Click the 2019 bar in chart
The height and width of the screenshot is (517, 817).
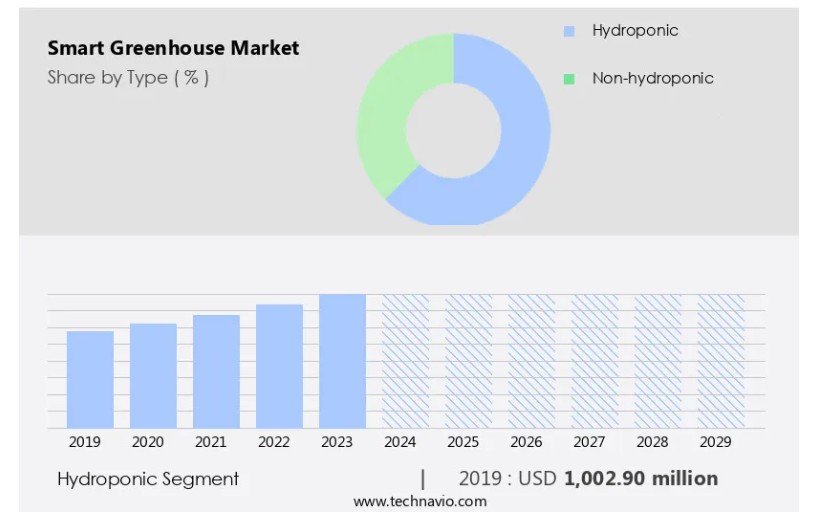click(90, 379)
